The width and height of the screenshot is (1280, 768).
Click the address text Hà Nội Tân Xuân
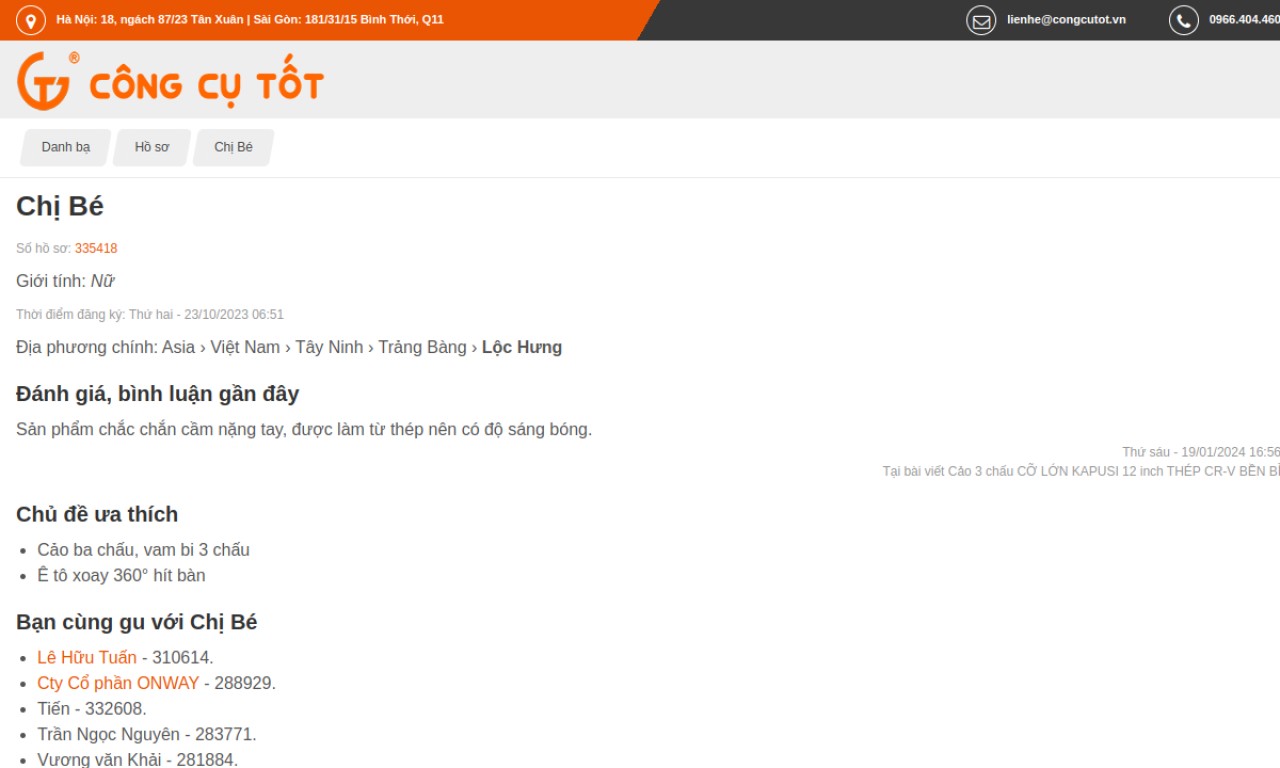click(250, 20)
